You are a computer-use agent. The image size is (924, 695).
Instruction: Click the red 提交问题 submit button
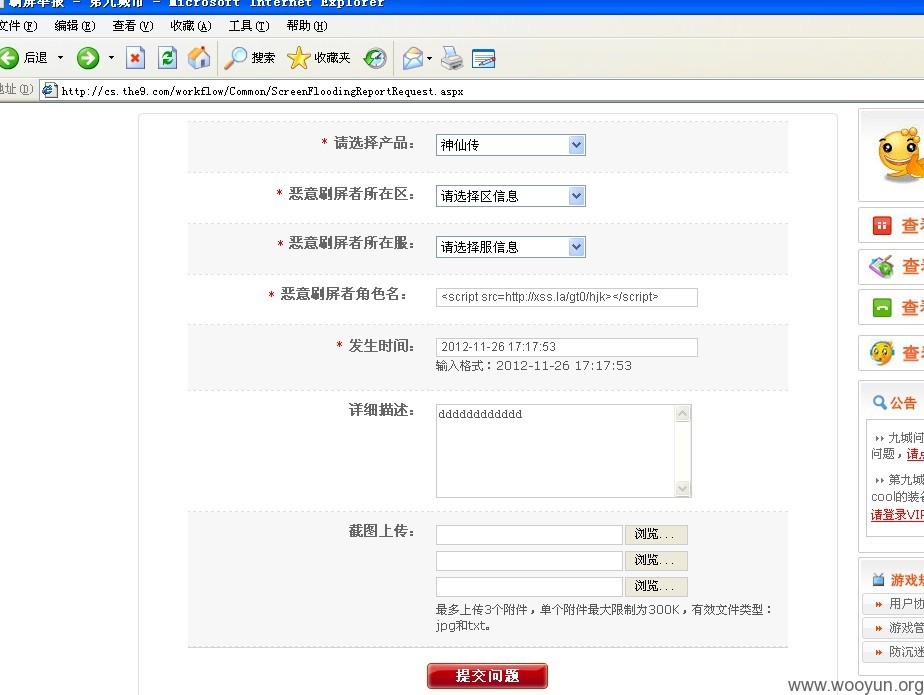487,676
